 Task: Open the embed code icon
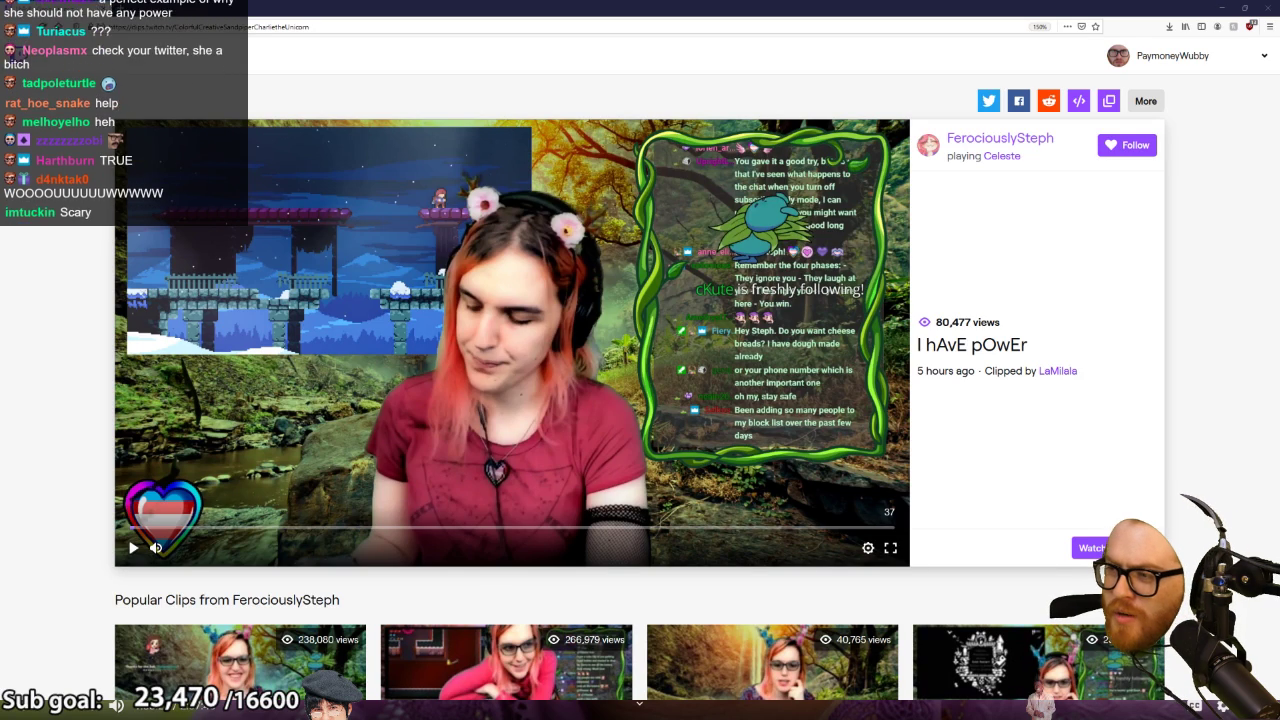1079,101
